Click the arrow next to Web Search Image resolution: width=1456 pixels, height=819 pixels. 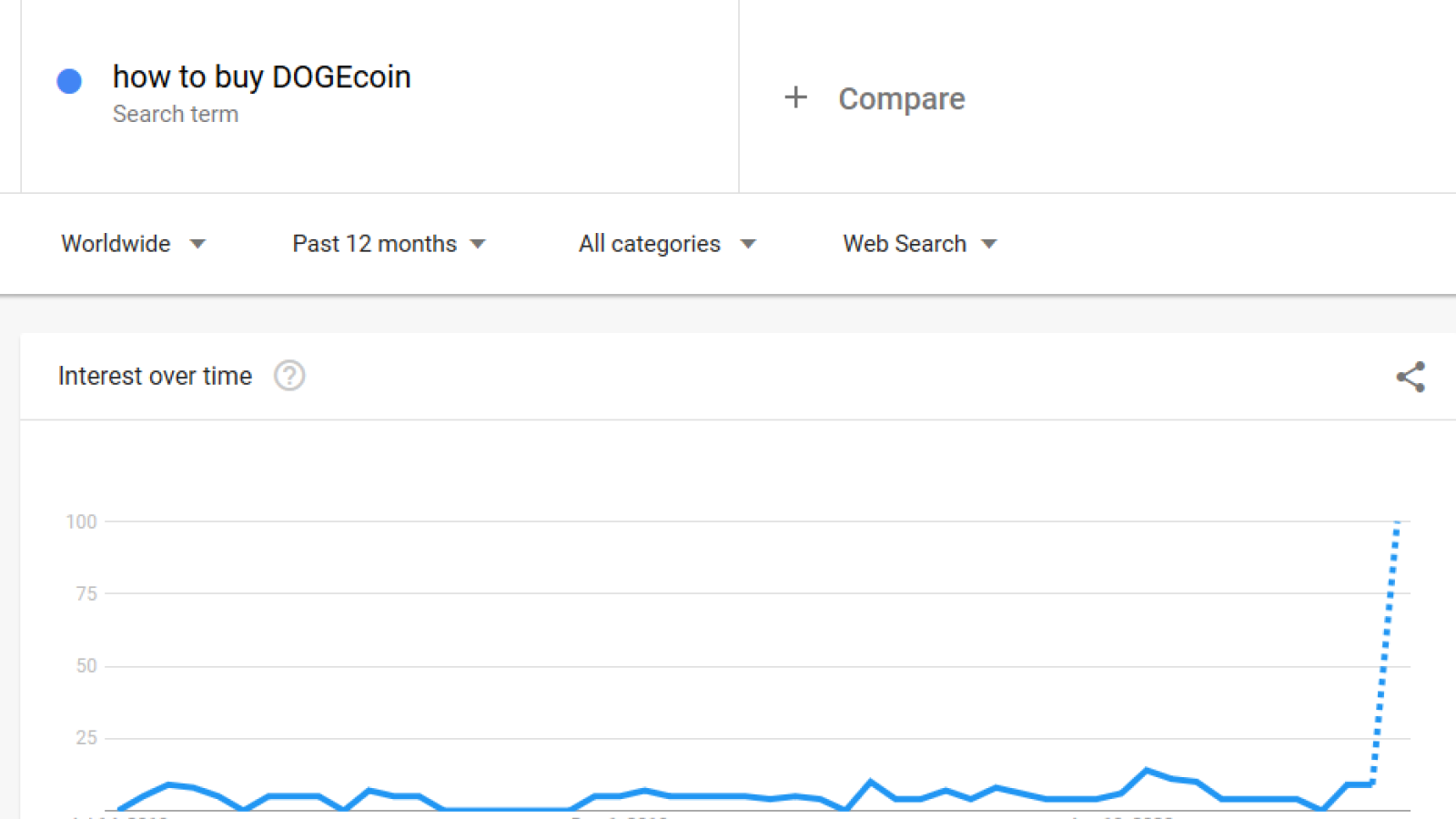point(989,244)
